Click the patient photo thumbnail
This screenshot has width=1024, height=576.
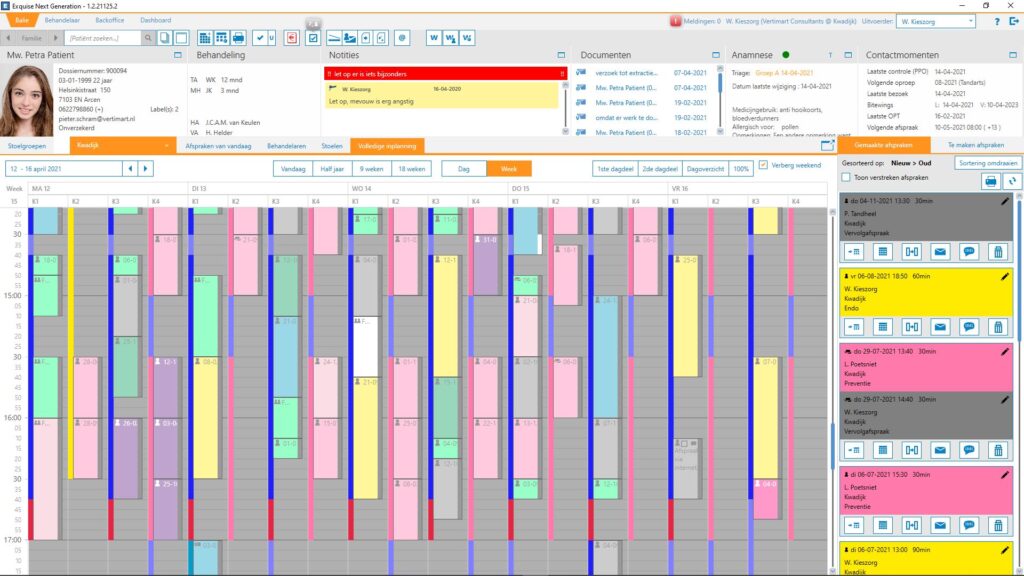27,101
